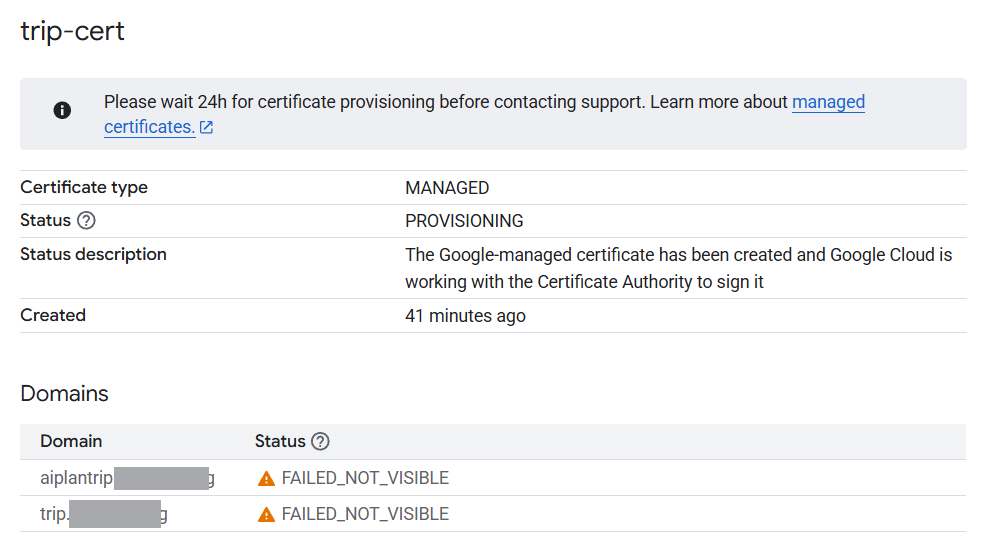Click the external link icon after certificates

click(206, 128)
